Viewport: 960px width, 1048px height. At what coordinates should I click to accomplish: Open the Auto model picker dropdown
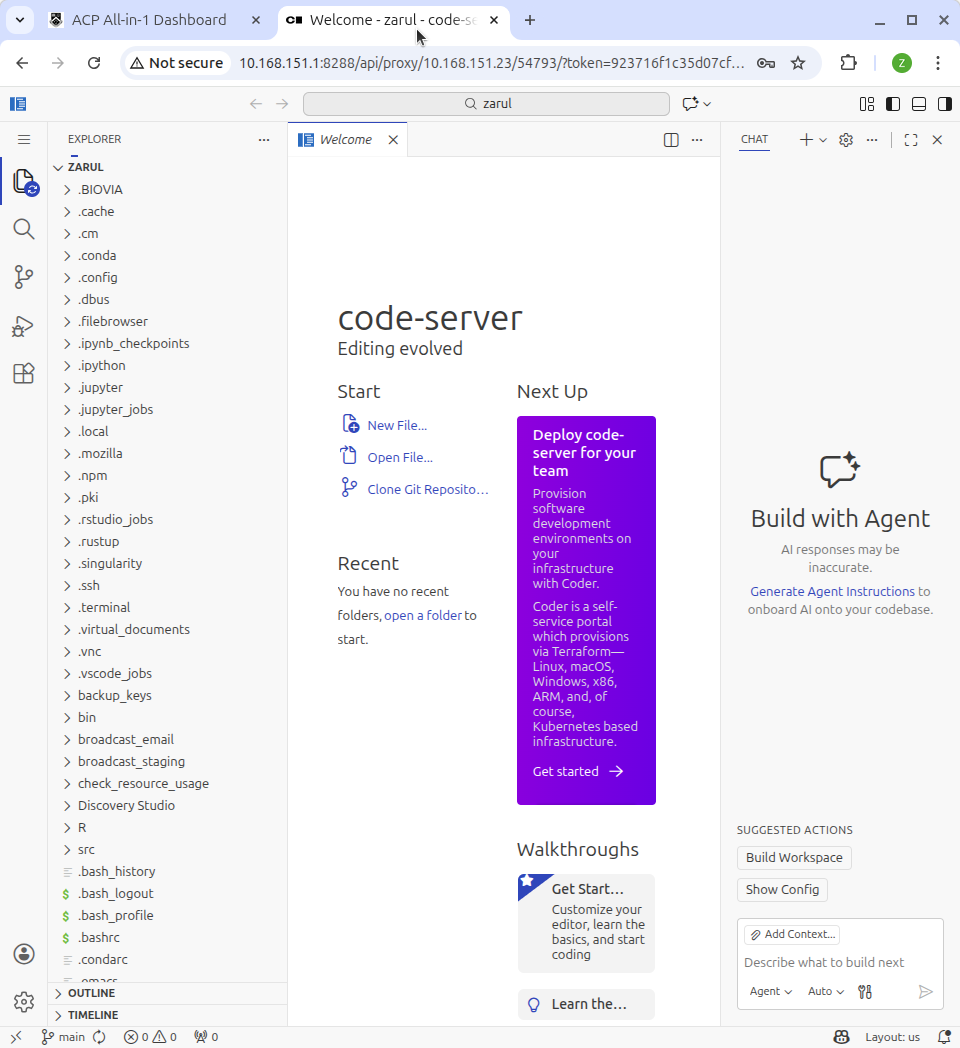point(825,991)
